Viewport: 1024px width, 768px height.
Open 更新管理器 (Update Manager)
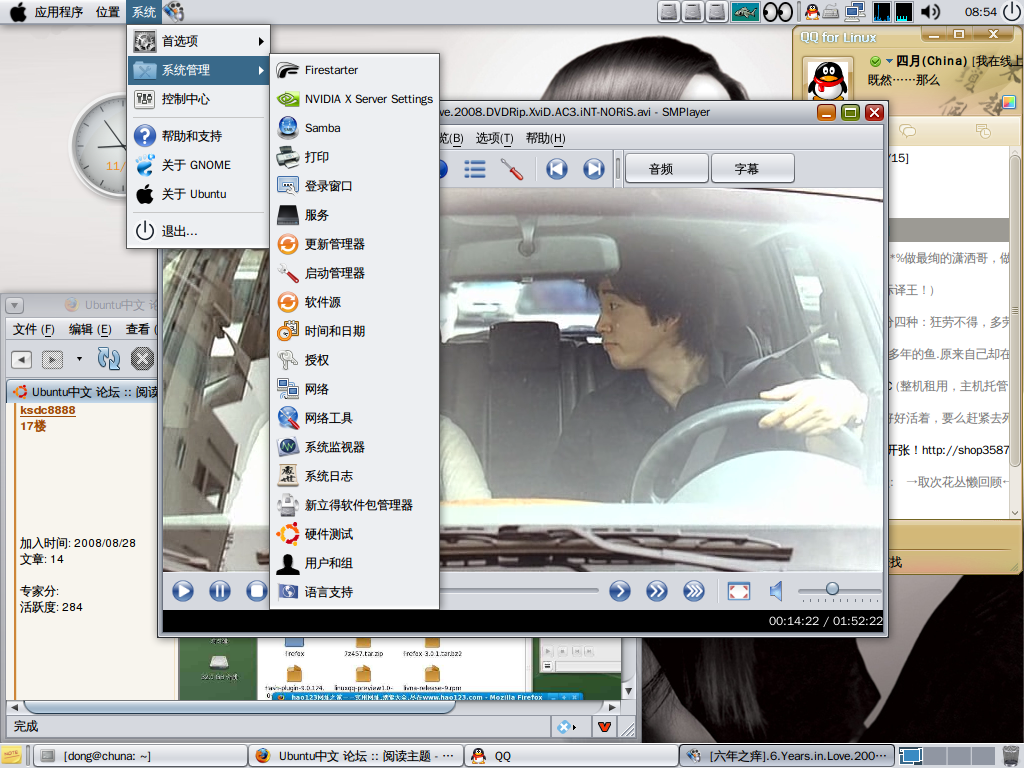tap(354, 244)
